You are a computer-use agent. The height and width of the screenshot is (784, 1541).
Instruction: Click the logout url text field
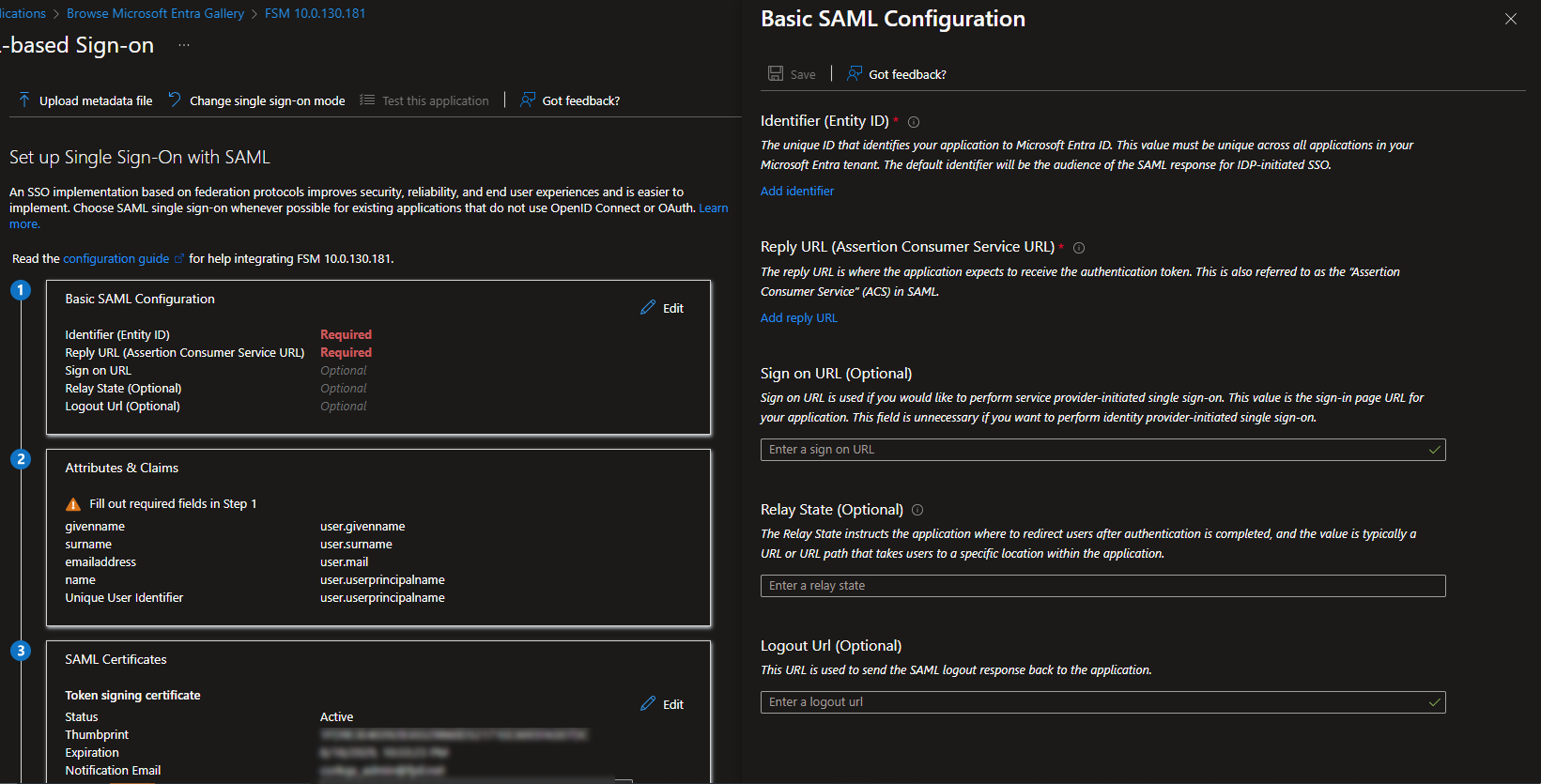[1094, 702]
